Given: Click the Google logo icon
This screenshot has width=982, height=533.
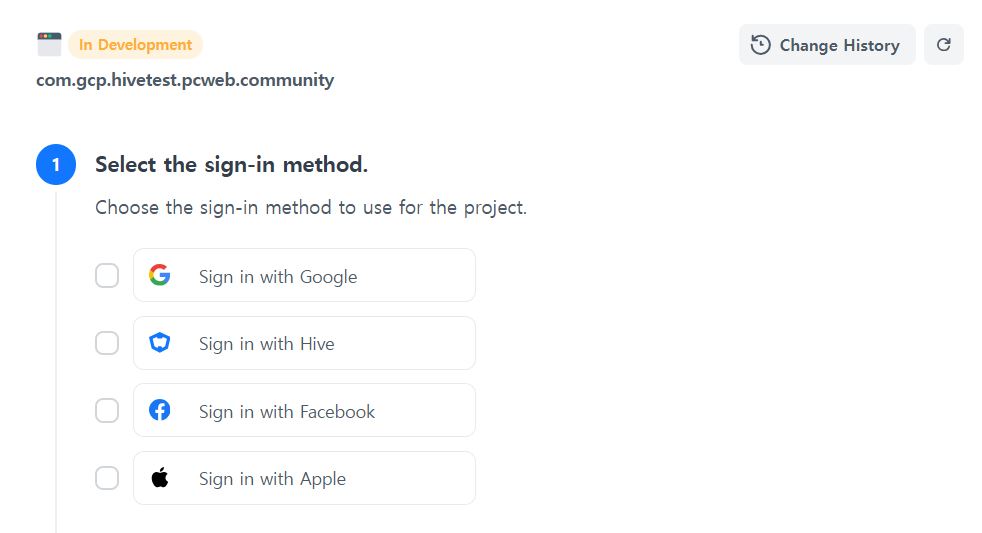Looking at the screenshot, I should pos(160,275).
